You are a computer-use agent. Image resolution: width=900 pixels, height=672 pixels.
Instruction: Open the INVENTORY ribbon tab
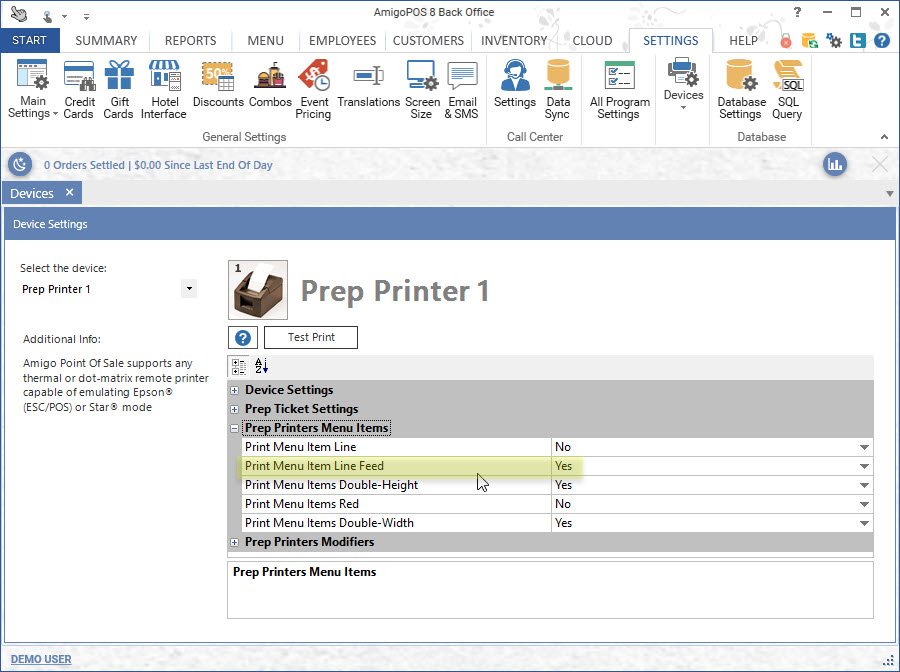514,41
